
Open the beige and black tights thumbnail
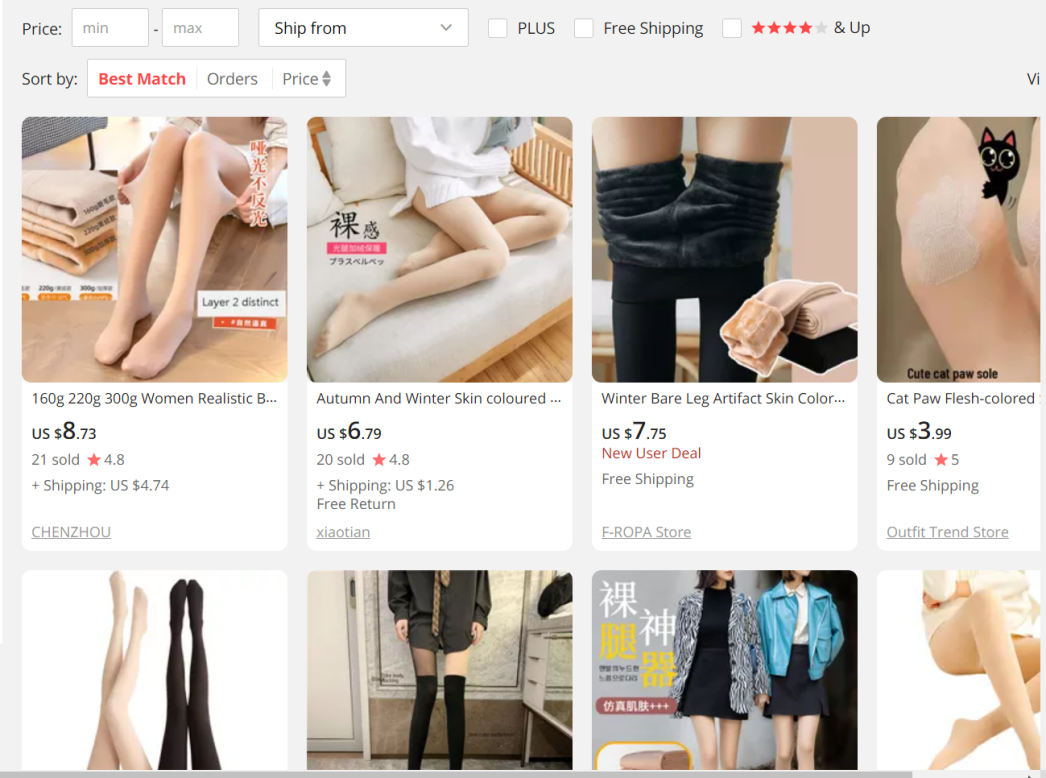tap(155, 670)
